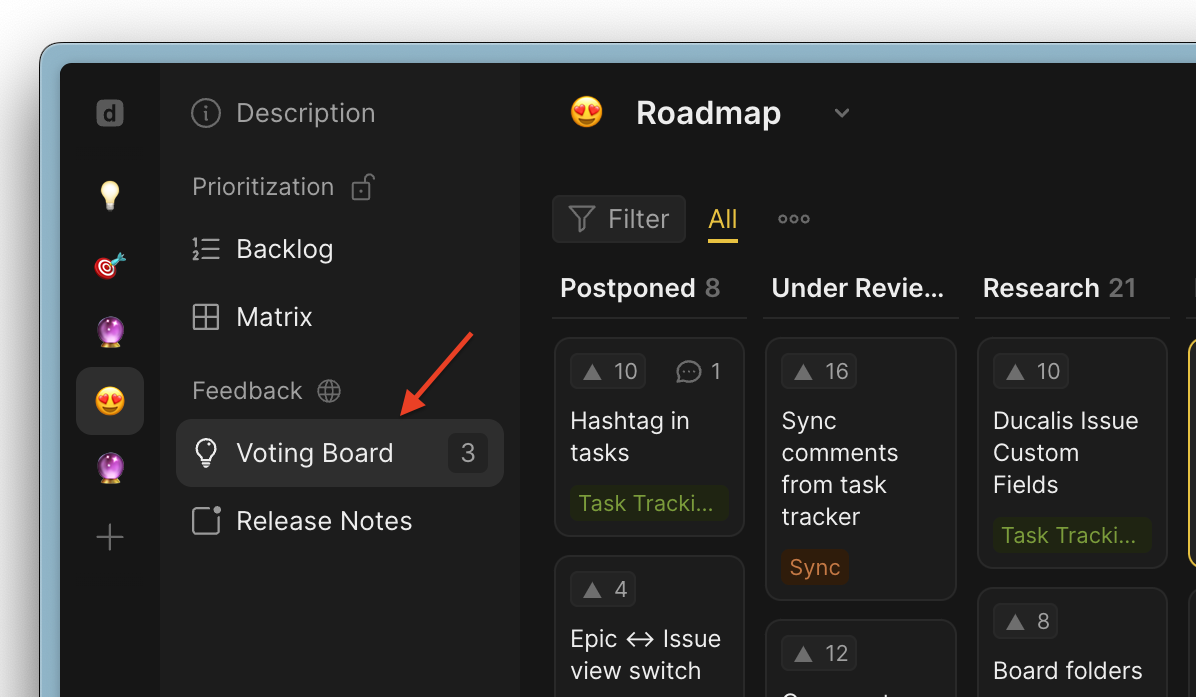1196x697 pixels.
Task: Click the globe icon next to Feedback
Action: [329, 391]
